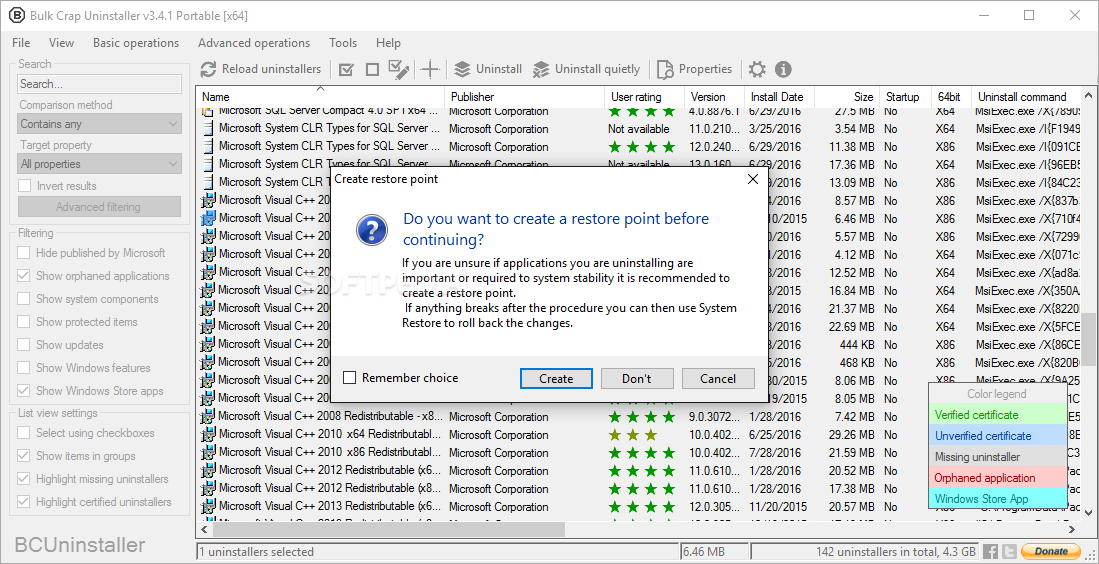The image size is (1099, 564).
Task: Click the Facebook icon in the status bar
Action: tap(990, 551)
